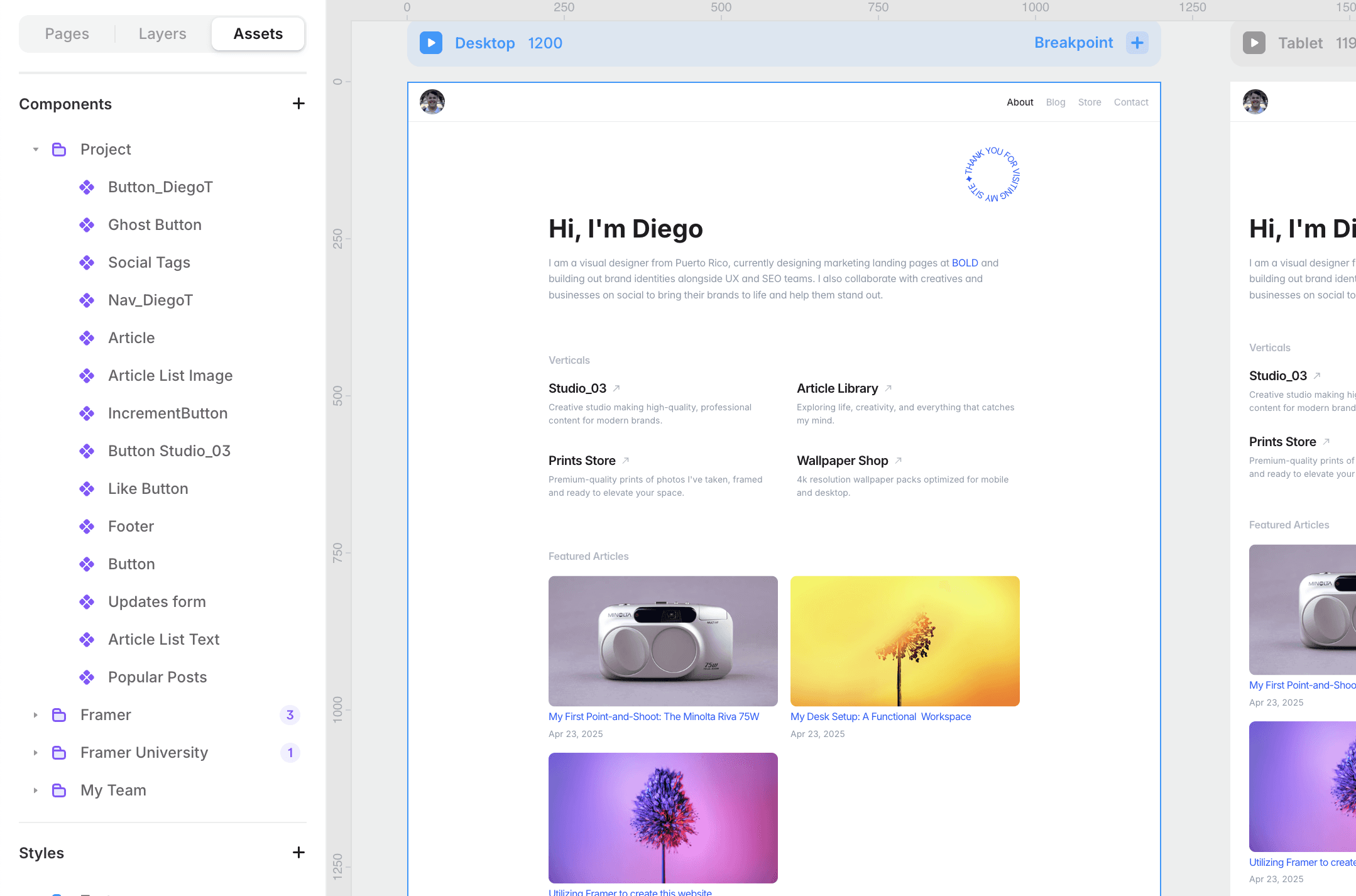Screen dimensions: 1356x896
Task: Click Blog in the Desktop nav bar
Action: pyautogui.click(x=1056, y=102)
